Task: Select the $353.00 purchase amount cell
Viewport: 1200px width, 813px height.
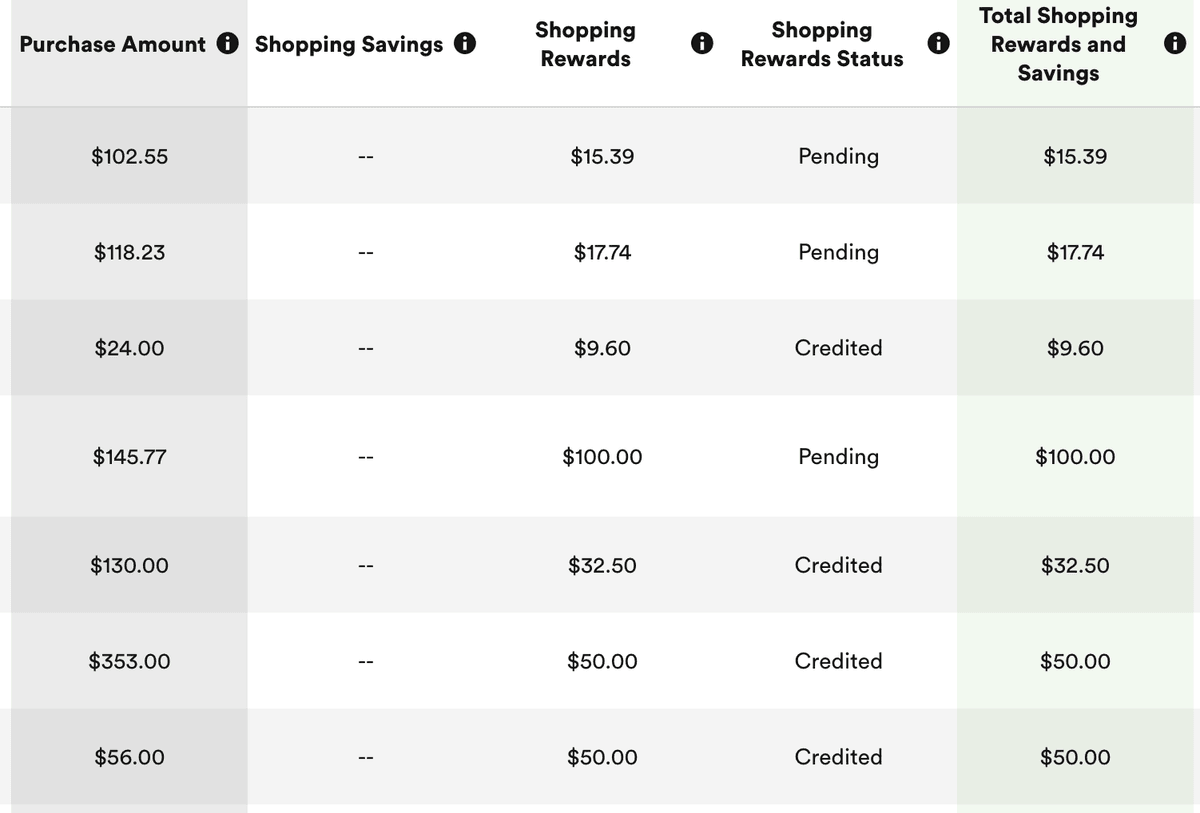Action: click(129, 661)
